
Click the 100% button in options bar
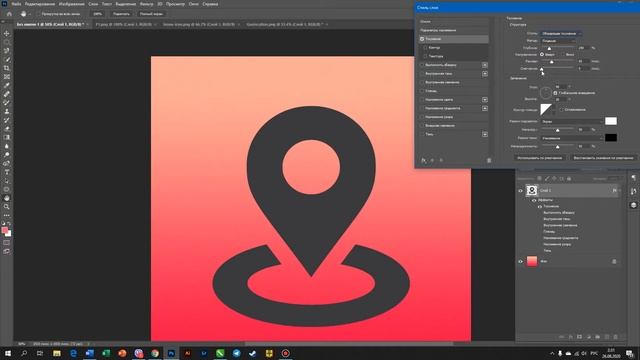98,14
